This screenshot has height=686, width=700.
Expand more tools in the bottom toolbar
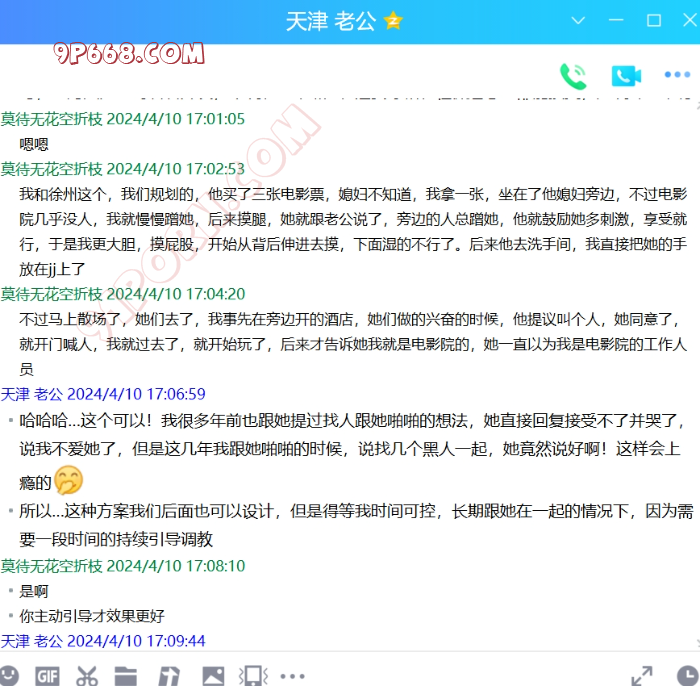point(292,675)
